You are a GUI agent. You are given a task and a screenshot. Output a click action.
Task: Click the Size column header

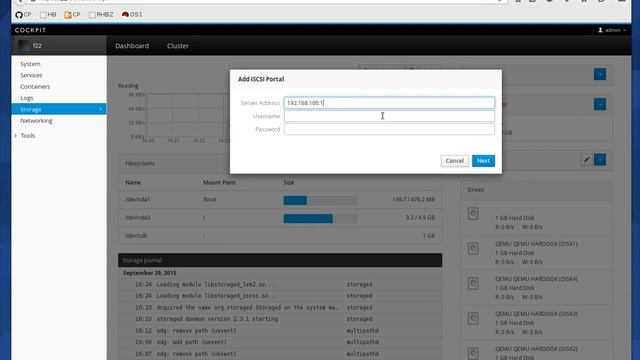(289, 182)
